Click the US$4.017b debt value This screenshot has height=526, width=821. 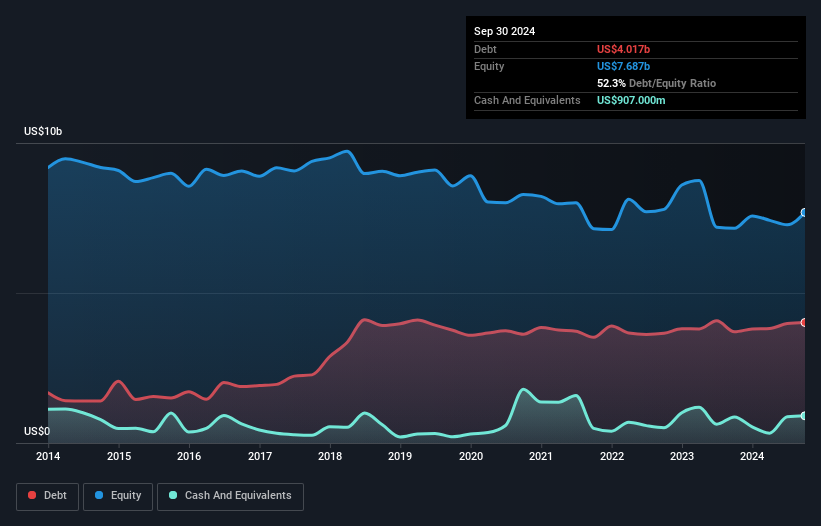[623, 49]
